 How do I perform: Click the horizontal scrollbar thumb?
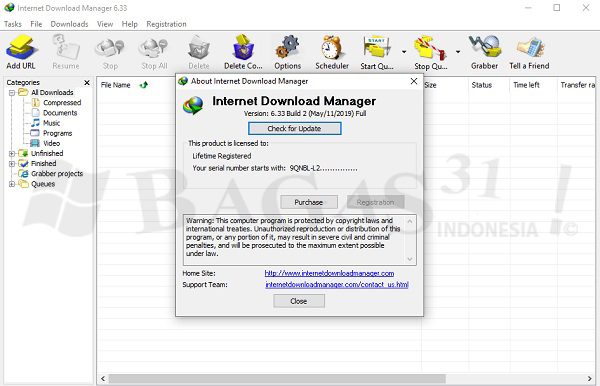tap(277, 378)
